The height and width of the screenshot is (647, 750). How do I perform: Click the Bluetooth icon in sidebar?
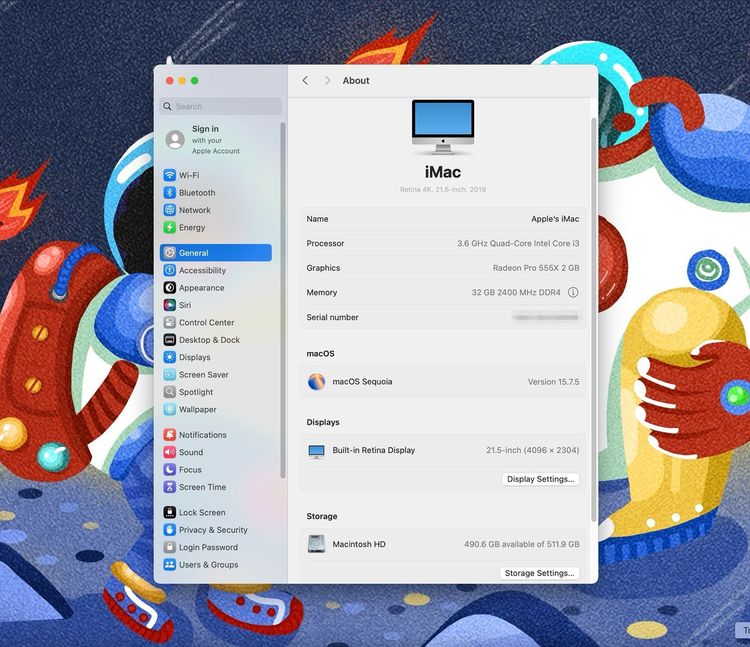[169, 192]
